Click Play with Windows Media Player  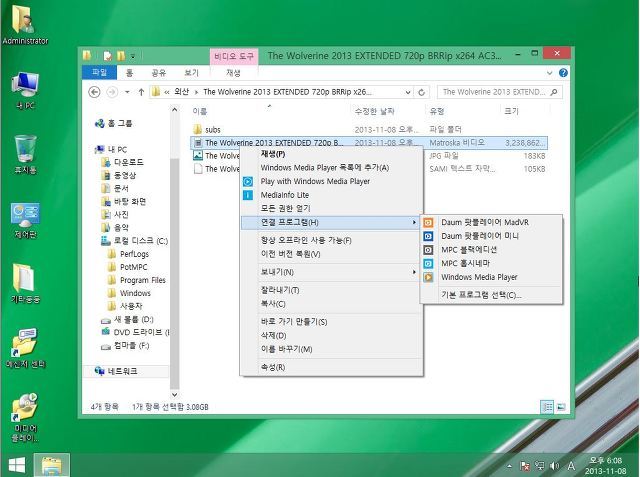[x=331, y=181]
